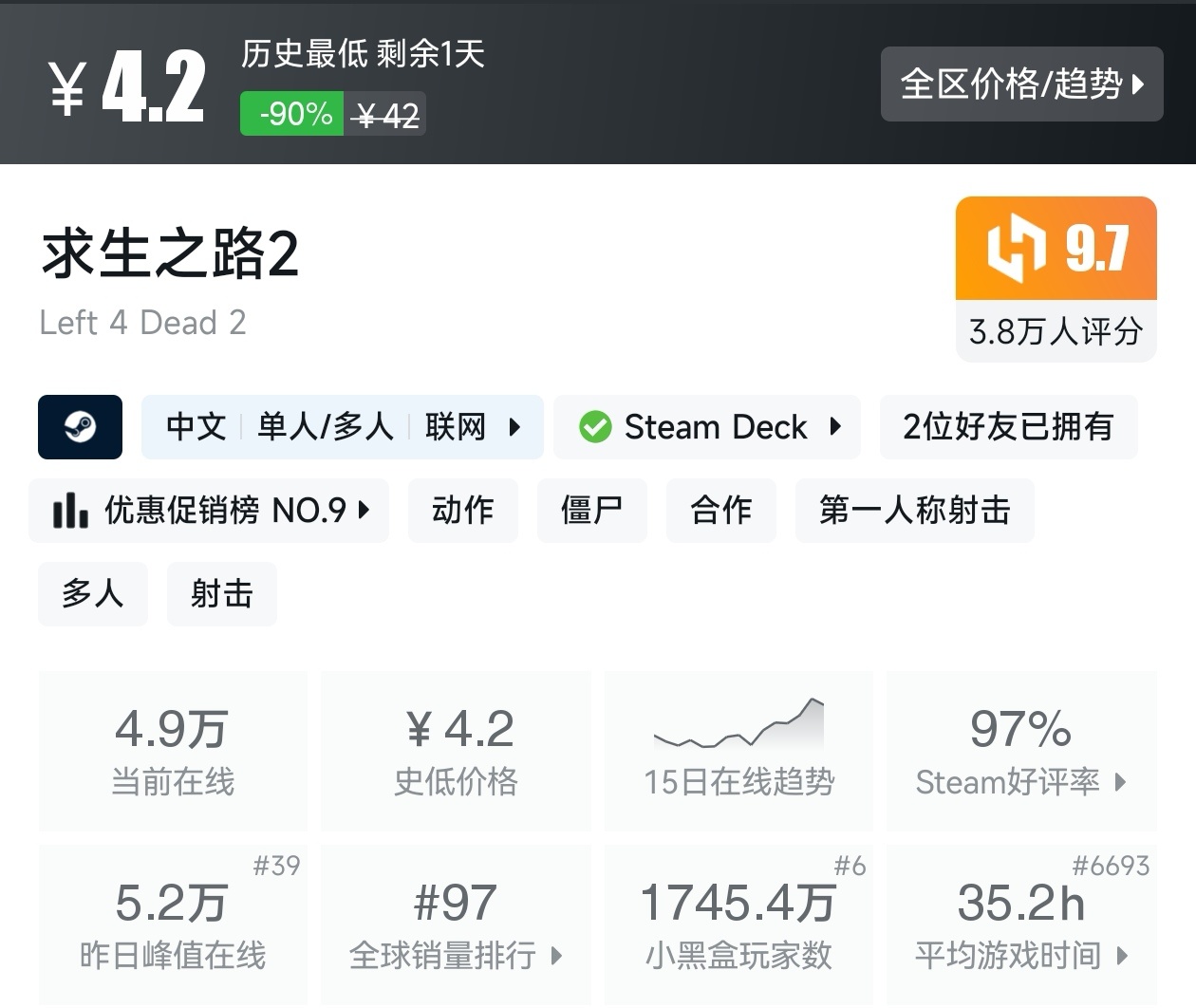View 平均游戏时间 35.2h details
This screenshot has width=1196, height=1008.
coord(1020,923)
